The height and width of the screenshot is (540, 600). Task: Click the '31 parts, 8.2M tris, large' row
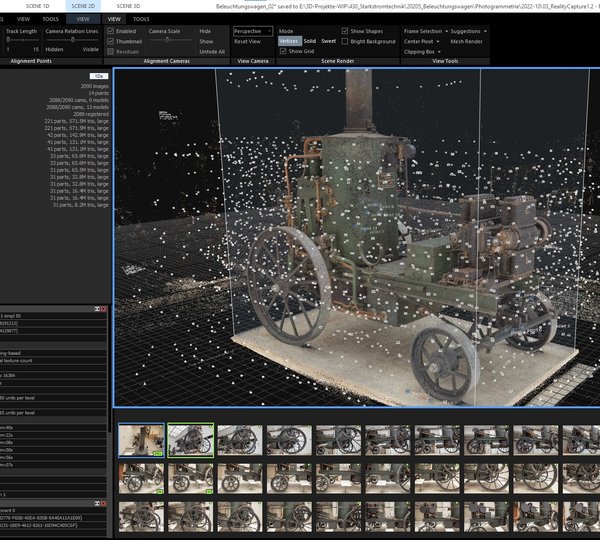[x=80, y=205]
